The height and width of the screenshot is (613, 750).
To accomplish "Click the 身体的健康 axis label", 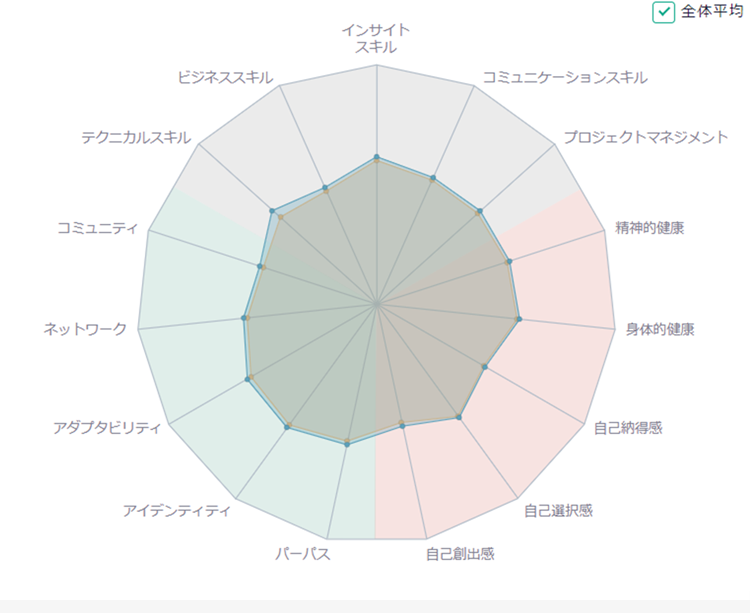I will click(660, 329).
